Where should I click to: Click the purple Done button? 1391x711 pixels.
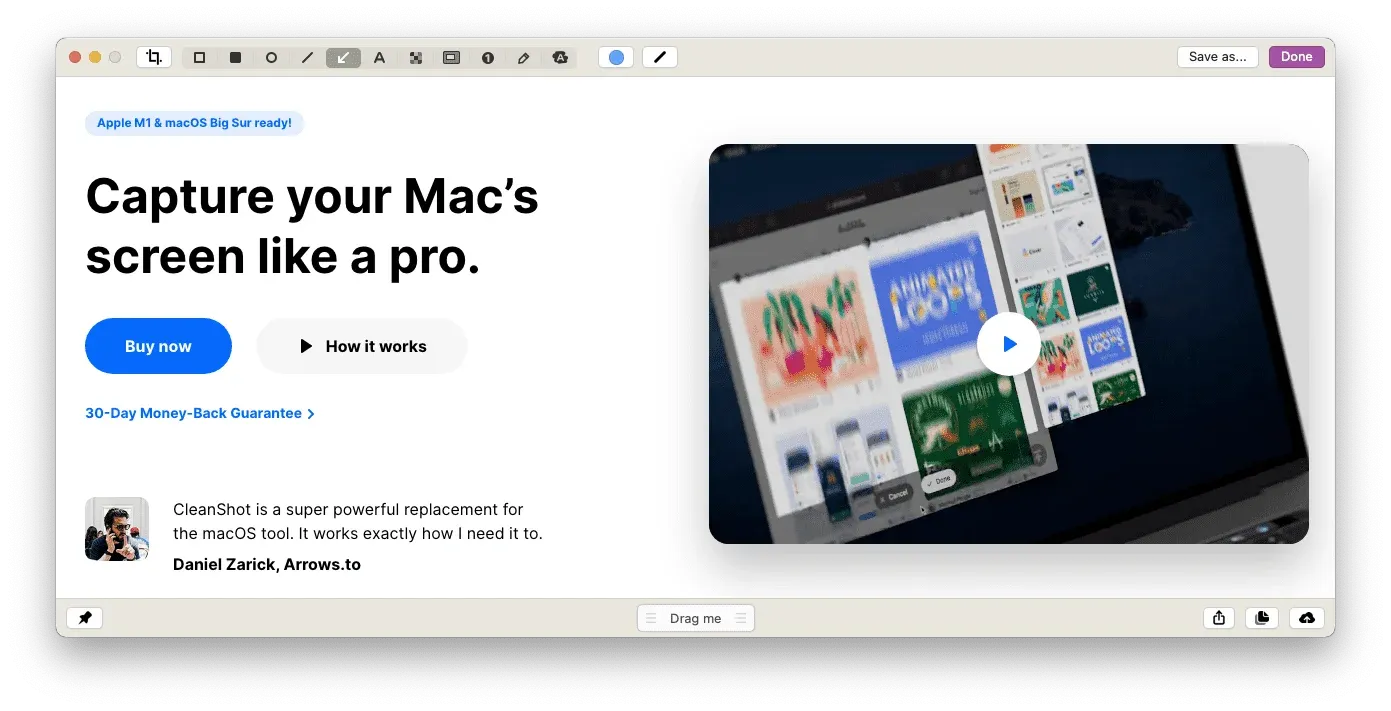(x=1296, y=57)
